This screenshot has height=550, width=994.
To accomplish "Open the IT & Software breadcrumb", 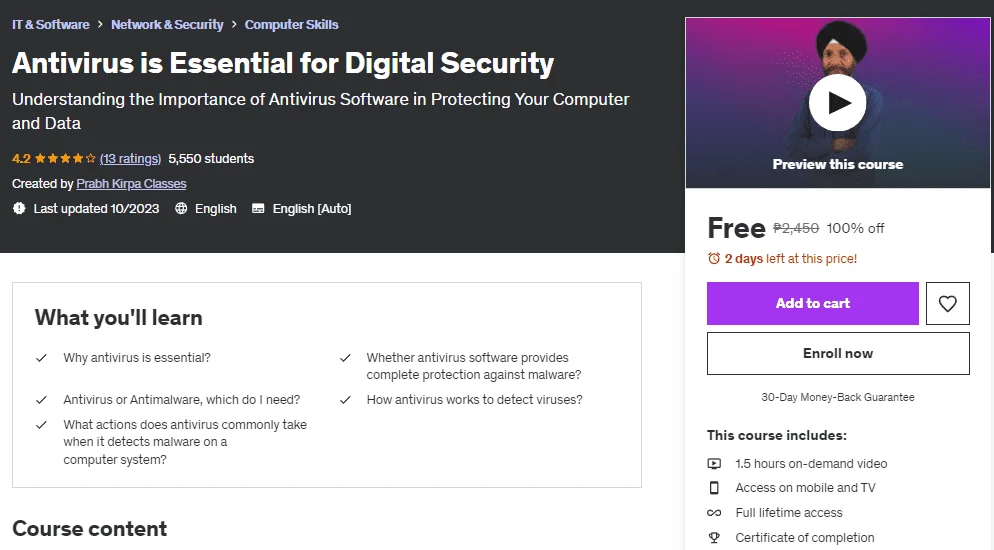I will (x=51, y=25).
